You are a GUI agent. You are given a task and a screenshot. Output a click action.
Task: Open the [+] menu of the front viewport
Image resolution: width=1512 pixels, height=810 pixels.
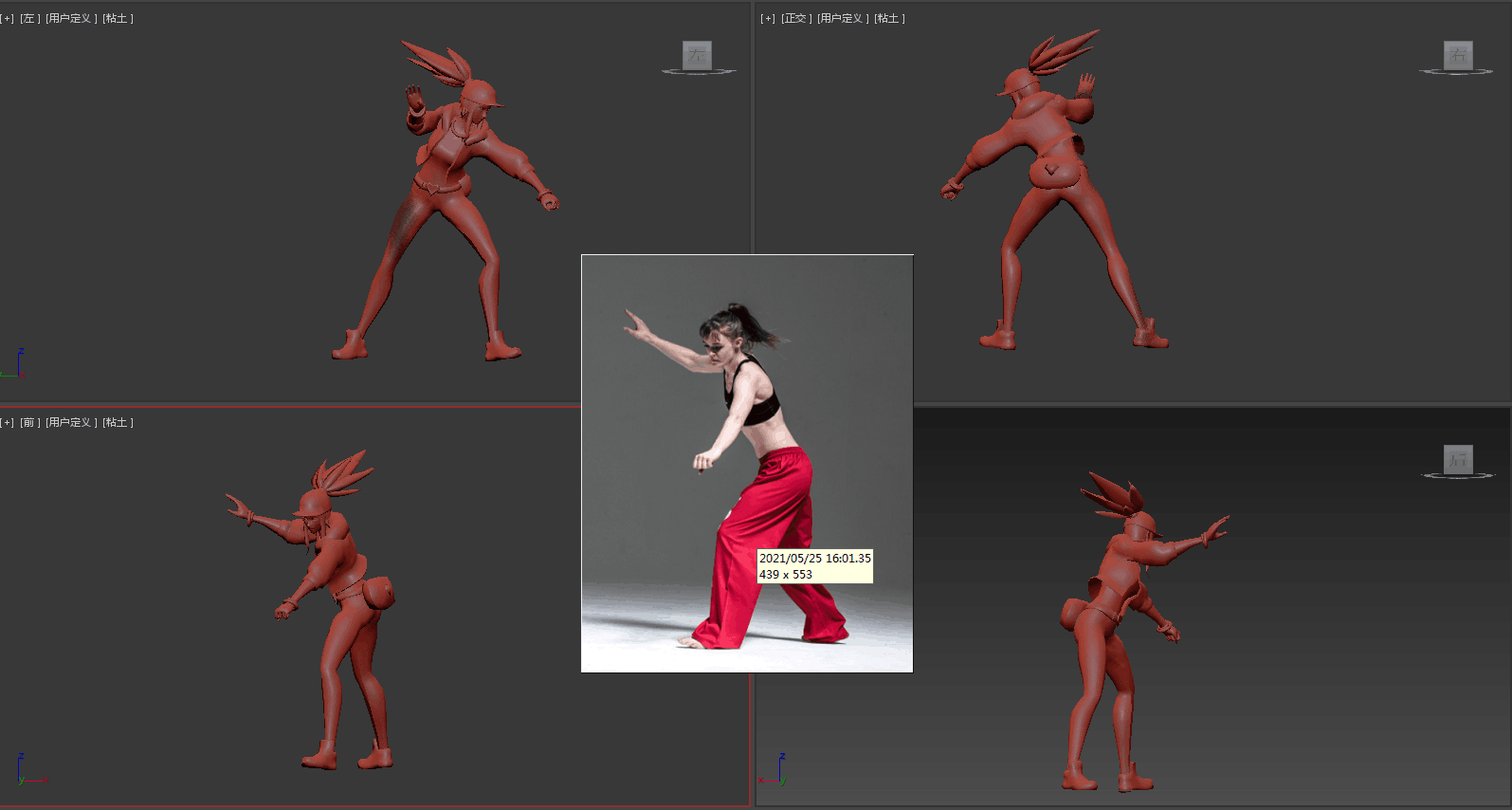click(x=8, y=423)
